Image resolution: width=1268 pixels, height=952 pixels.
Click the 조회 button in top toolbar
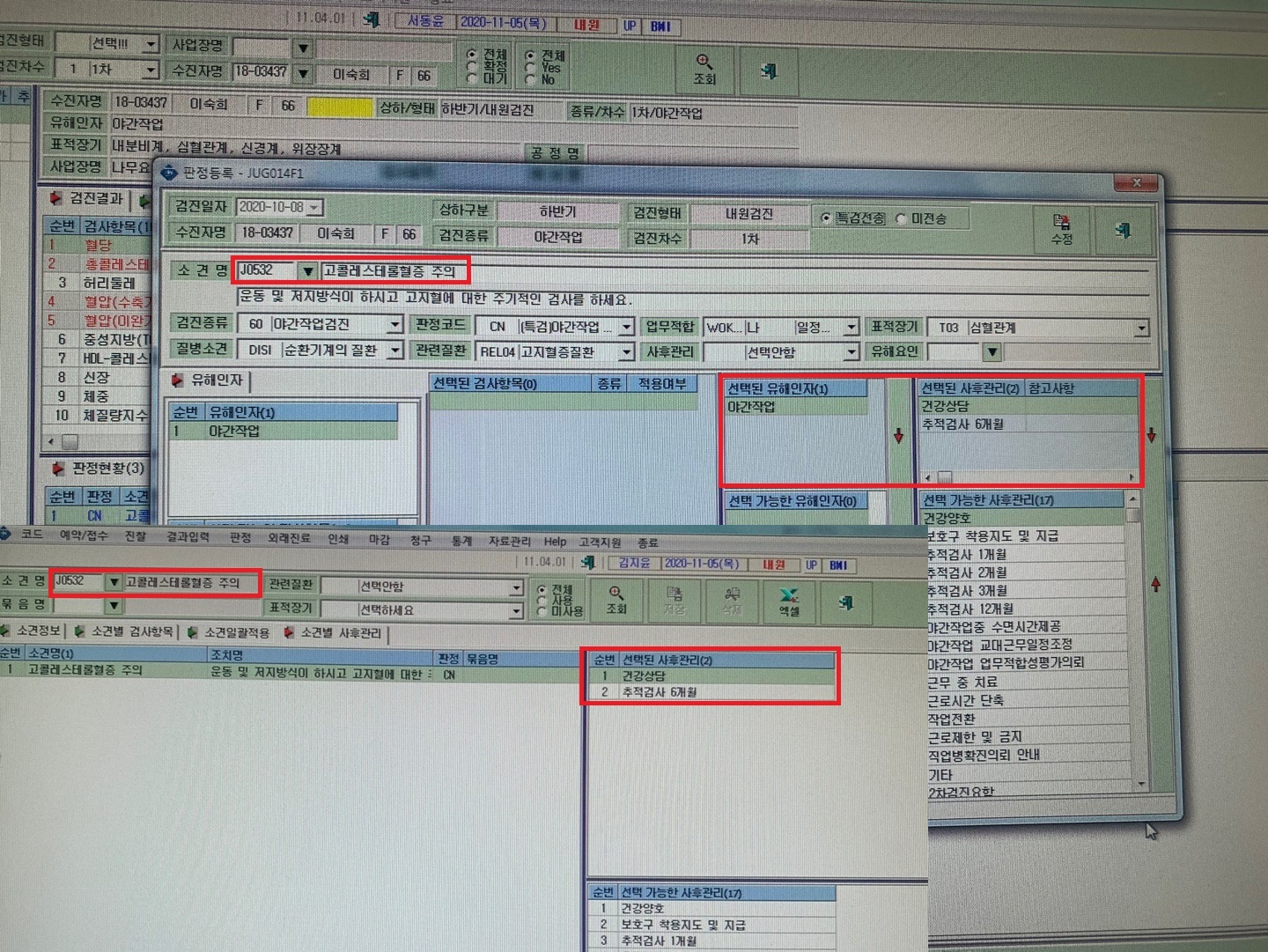click(x=704, y=70)
